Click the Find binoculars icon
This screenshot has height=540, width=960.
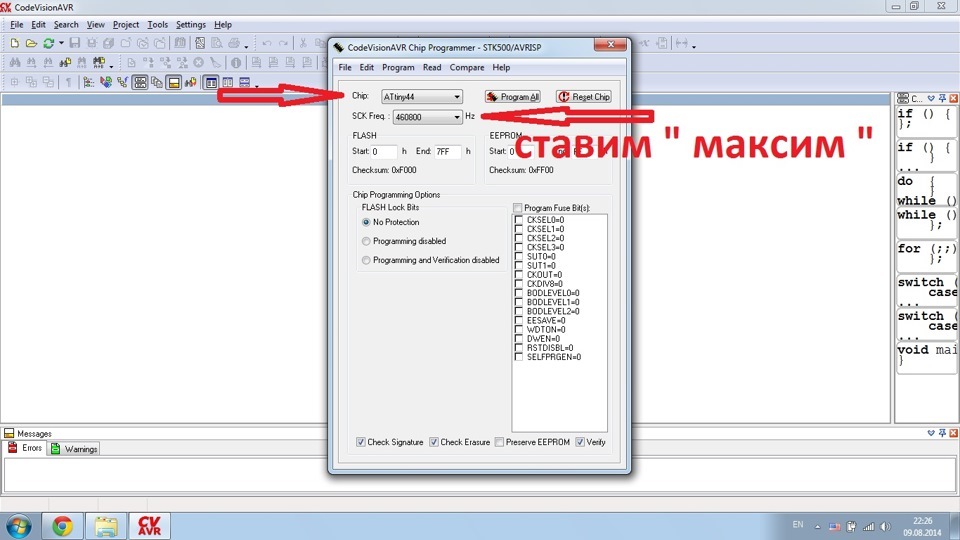15,62
